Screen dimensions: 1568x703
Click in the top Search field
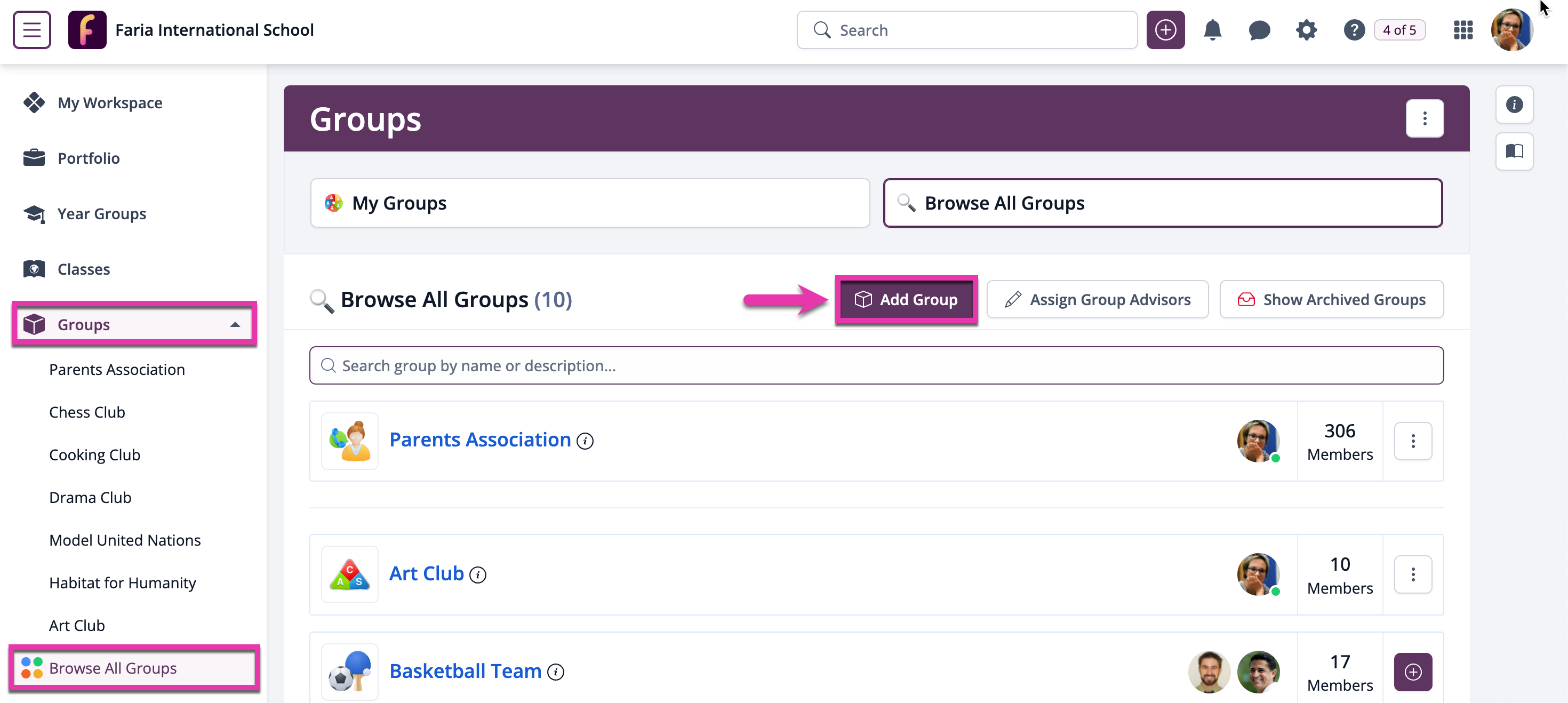(966, 30)
